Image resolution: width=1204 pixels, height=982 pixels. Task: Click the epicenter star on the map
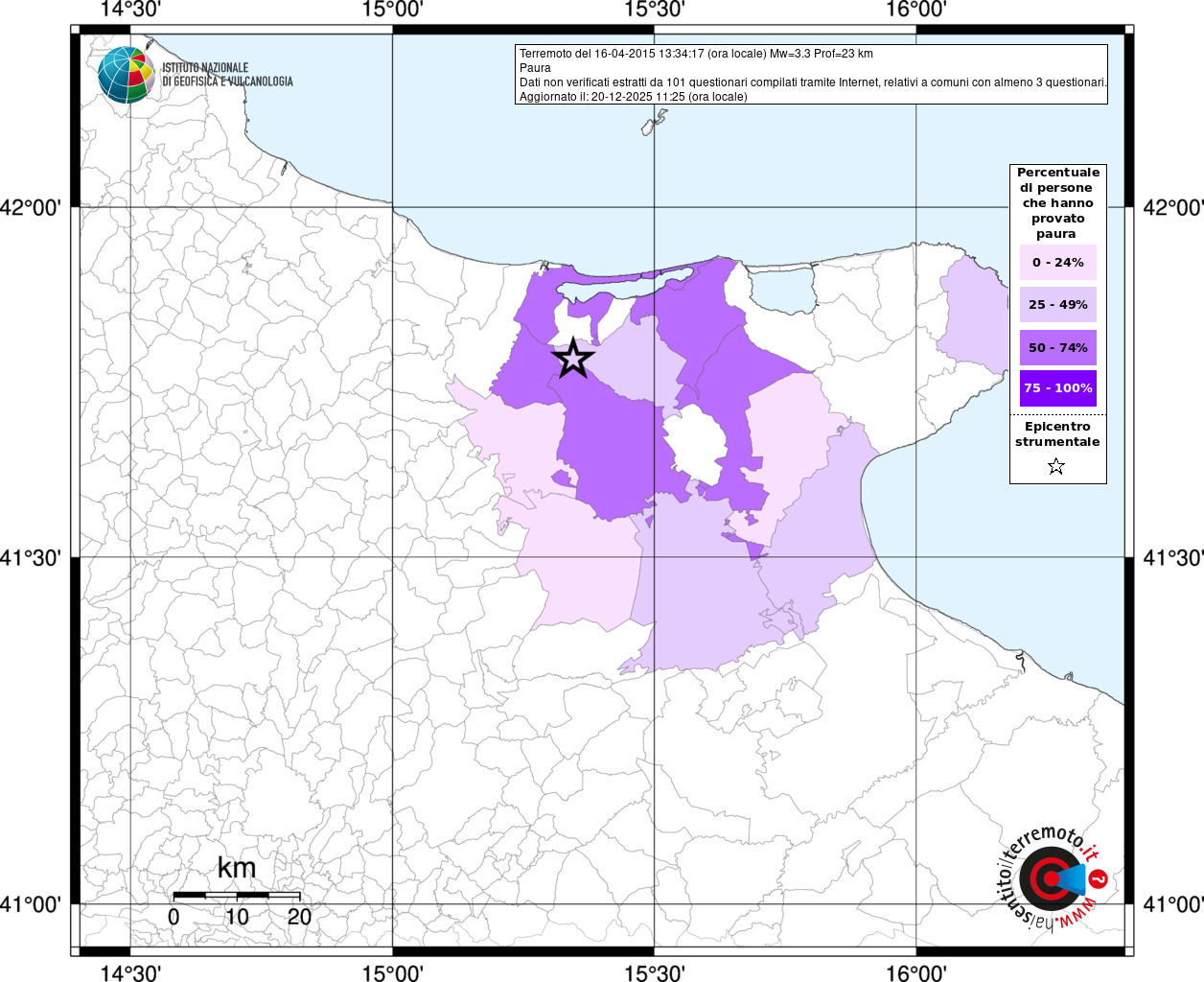(573, 358)
